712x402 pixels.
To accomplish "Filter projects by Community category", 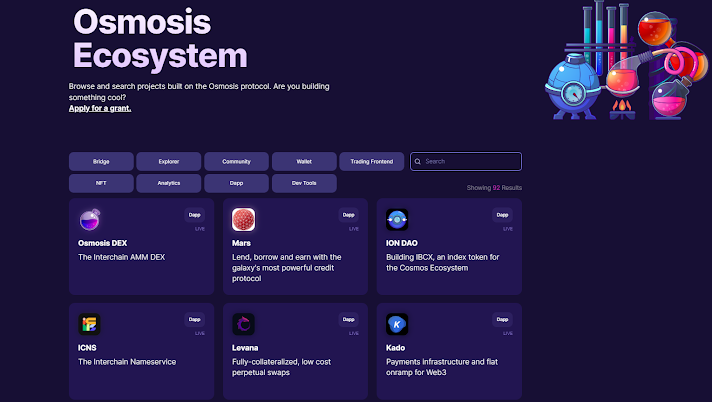I will (x=236, y=162).
